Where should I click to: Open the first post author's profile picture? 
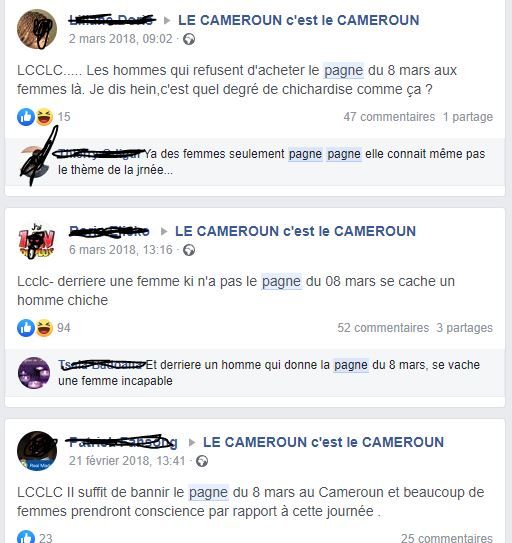37,29
